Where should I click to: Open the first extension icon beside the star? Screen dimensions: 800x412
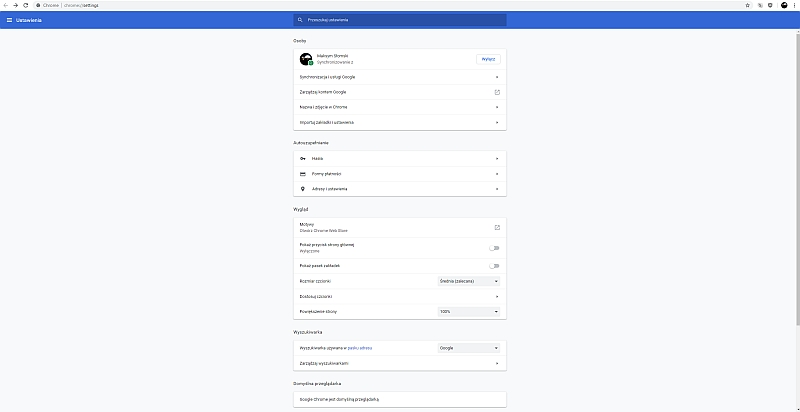760,5
